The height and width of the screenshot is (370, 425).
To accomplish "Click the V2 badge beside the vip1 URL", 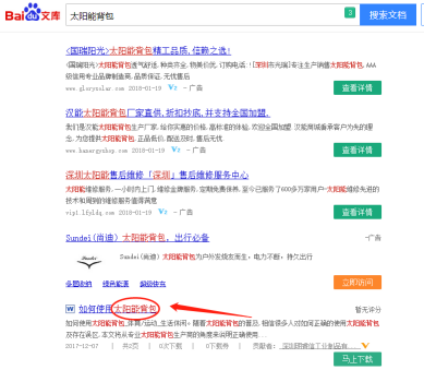I will pyautogui.click(x=163, y=212).
